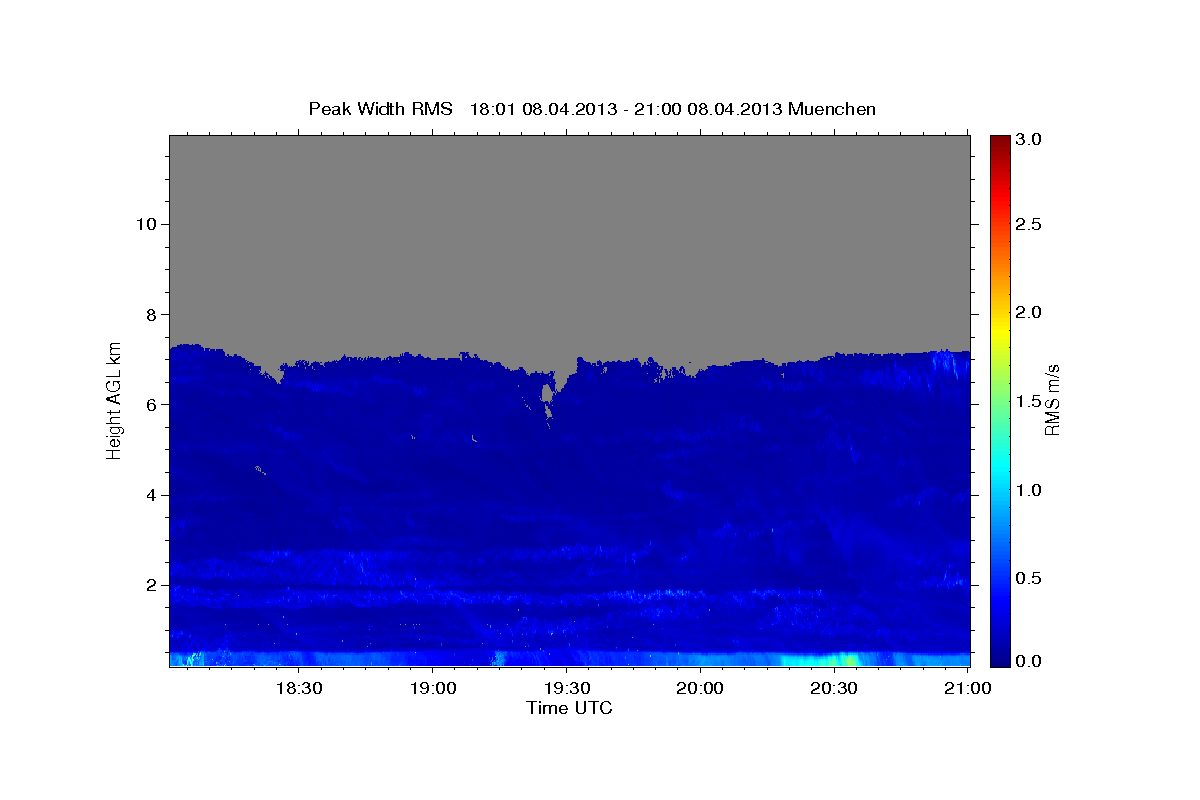Click the 'RMS m/s' colorbar label
Image resolution: width=1200 pixels, height=800 pixels.
[x=1052, y=399]
